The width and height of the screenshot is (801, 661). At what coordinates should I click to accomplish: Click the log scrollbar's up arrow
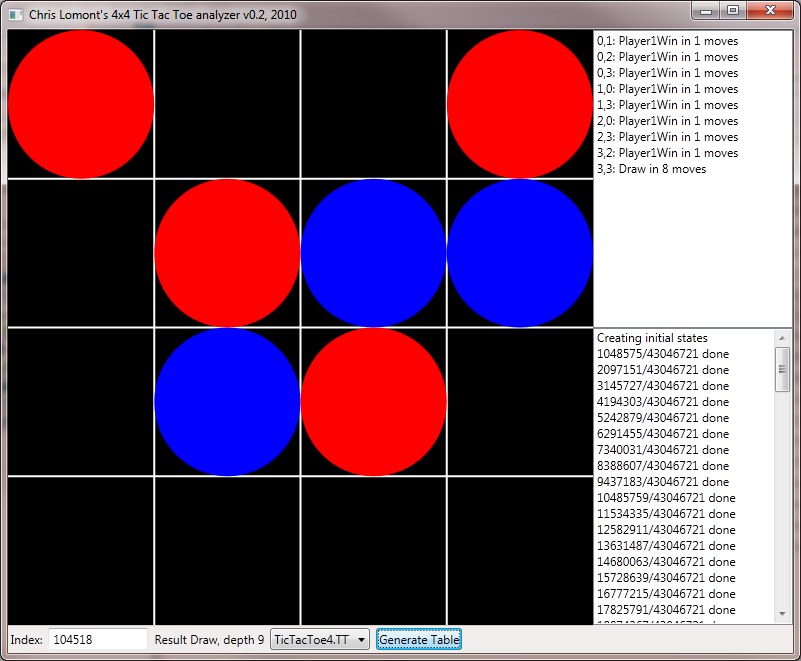[782, 338]
